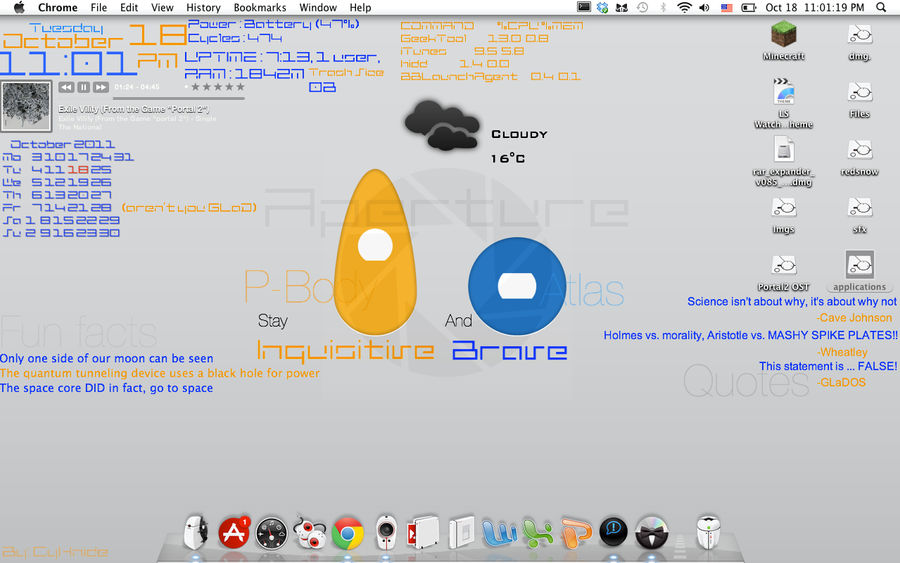Open the US flag input source menu

pyautogui.click(x=727, y=7)
